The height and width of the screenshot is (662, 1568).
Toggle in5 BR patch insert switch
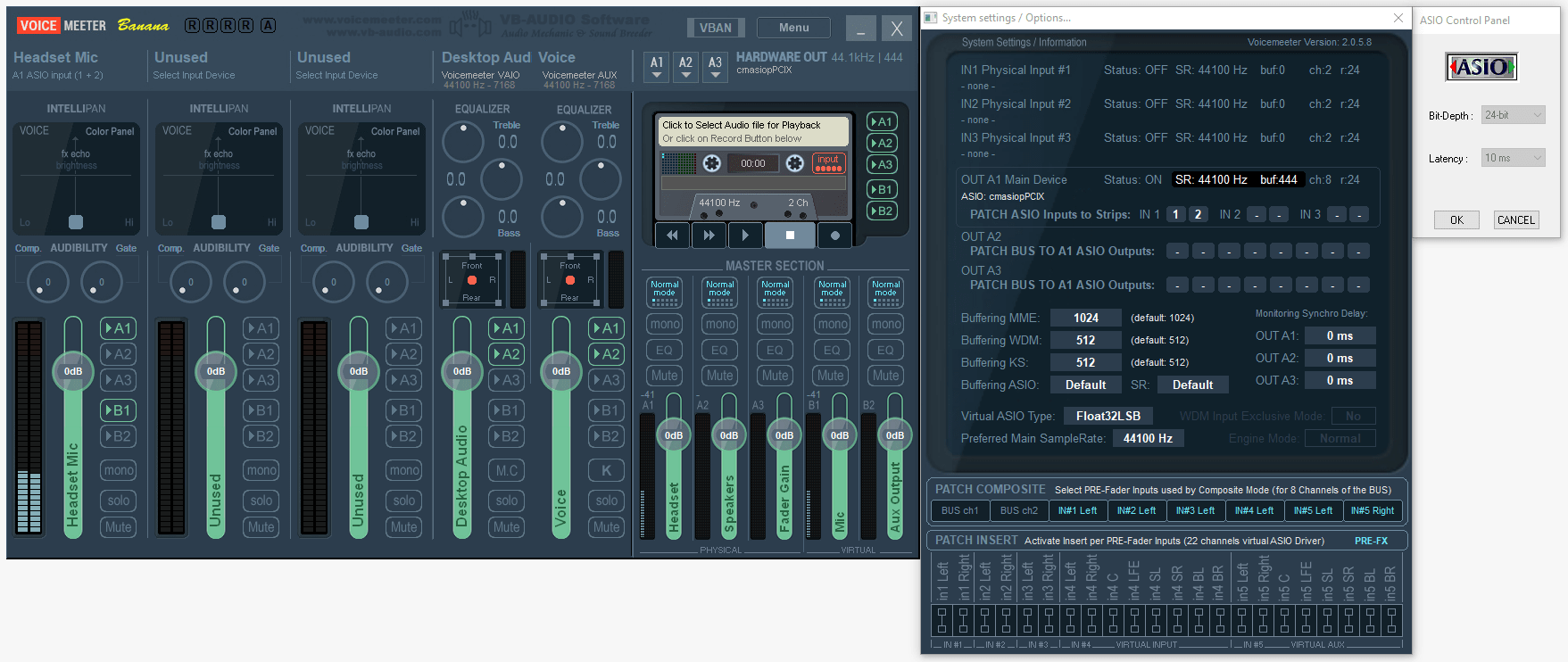[x=1390, y=619]
